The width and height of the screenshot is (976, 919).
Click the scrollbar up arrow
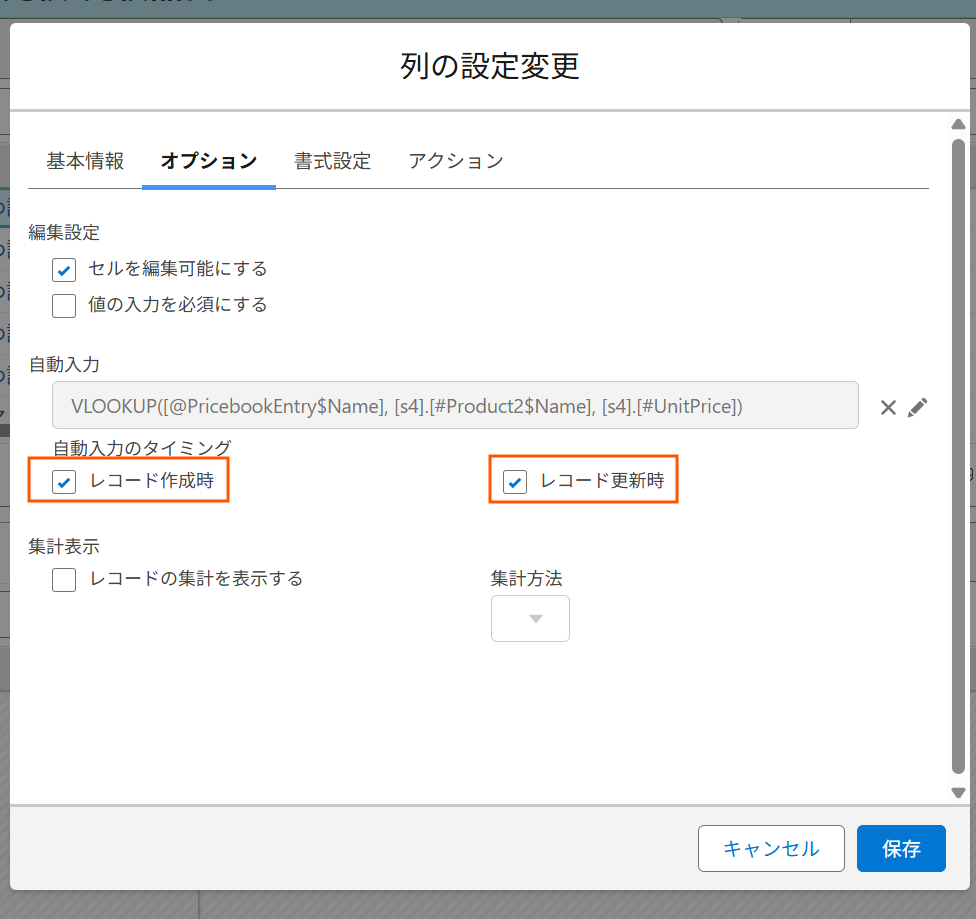959,124
